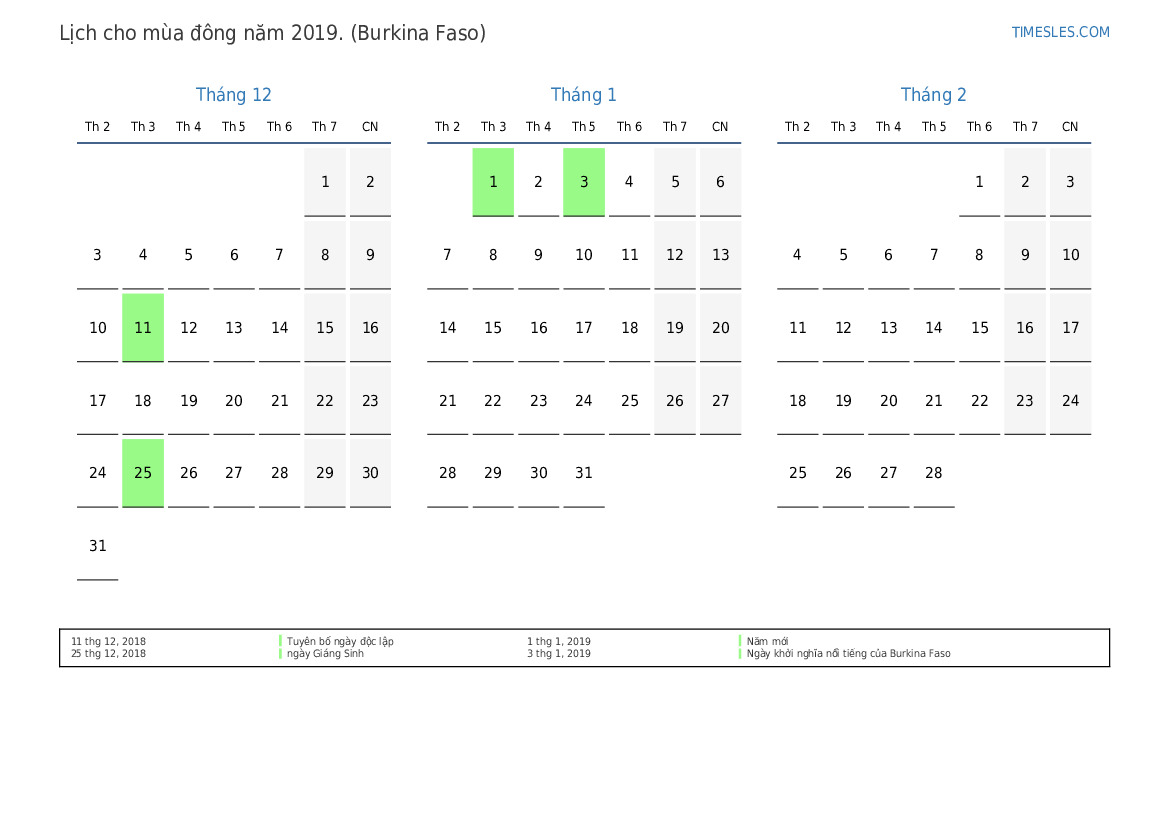Click legend entry 'Tuyên bố ngày độc lập'
Image resolution: width=1169 pixels, height=827 pixels.
340,642
